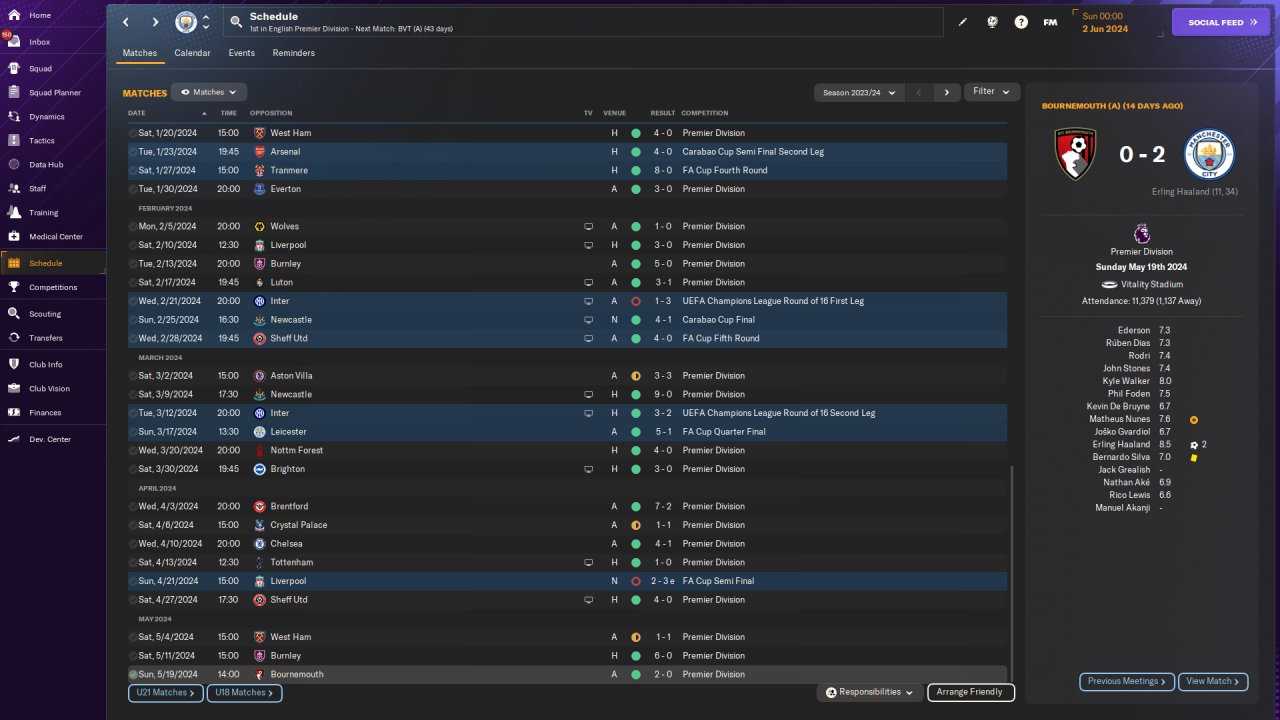Switch to the Matches tab
Viewport: 1280px width, 720px height.
(140, 53)
